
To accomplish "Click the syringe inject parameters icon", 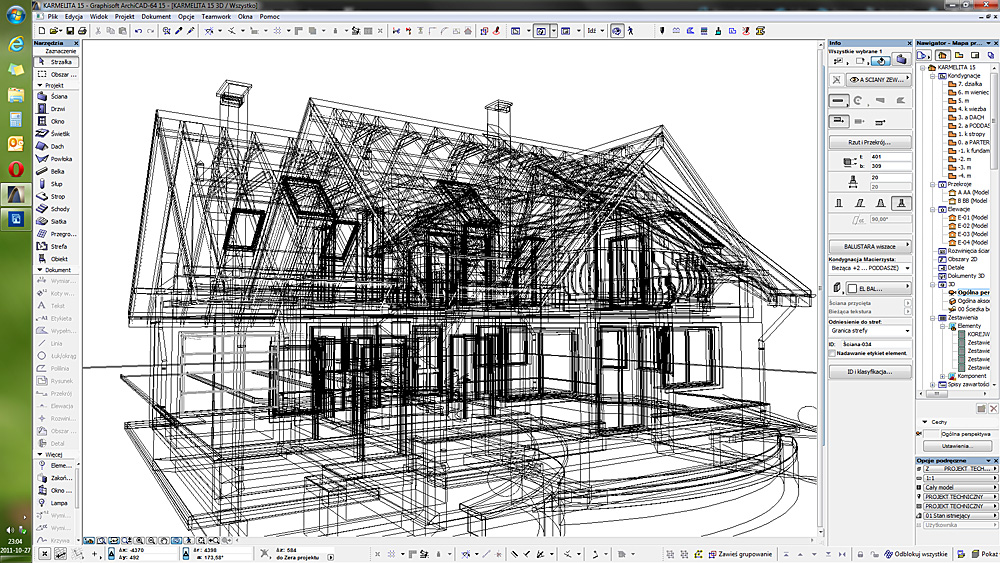I will pyautogui.click(x=191, y=31).
